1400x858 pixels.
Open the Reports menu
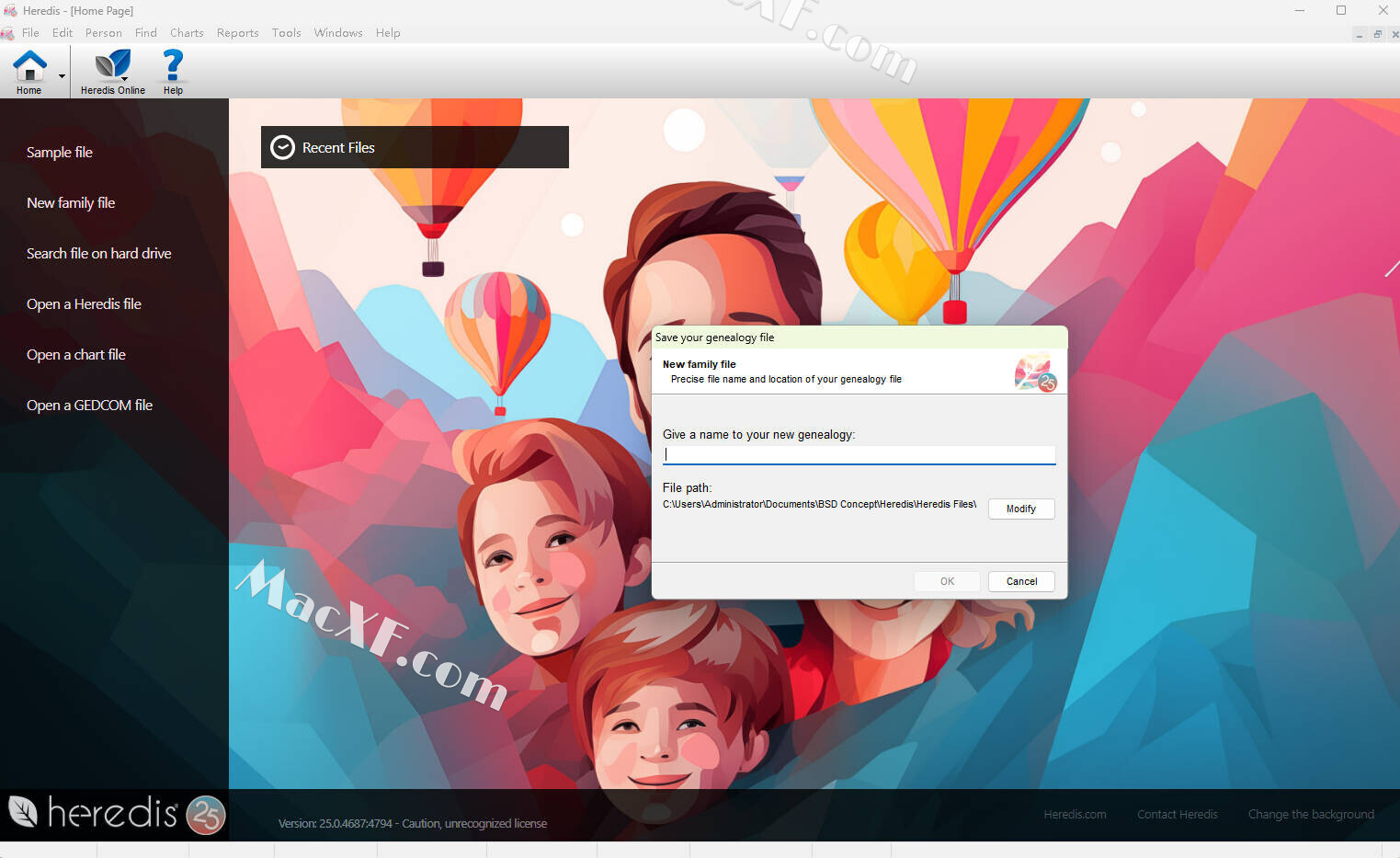pyautogui.click(x=237, y=33)
